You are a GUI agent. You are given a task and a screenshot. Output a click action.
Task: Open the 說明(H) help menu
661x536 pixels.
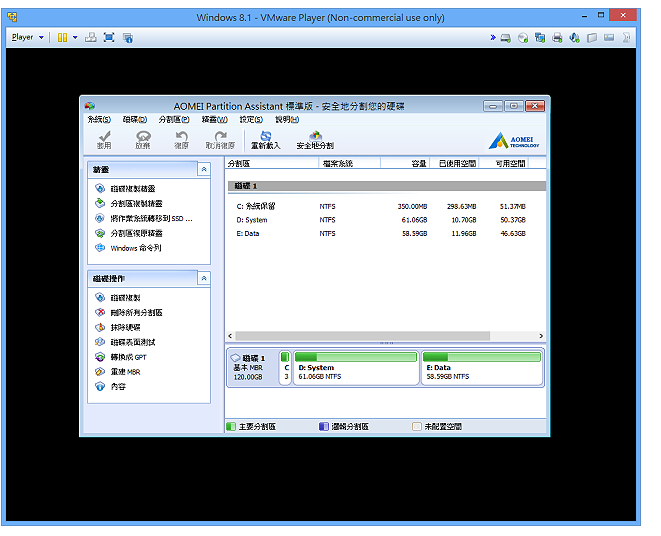(x=287, y=120)
